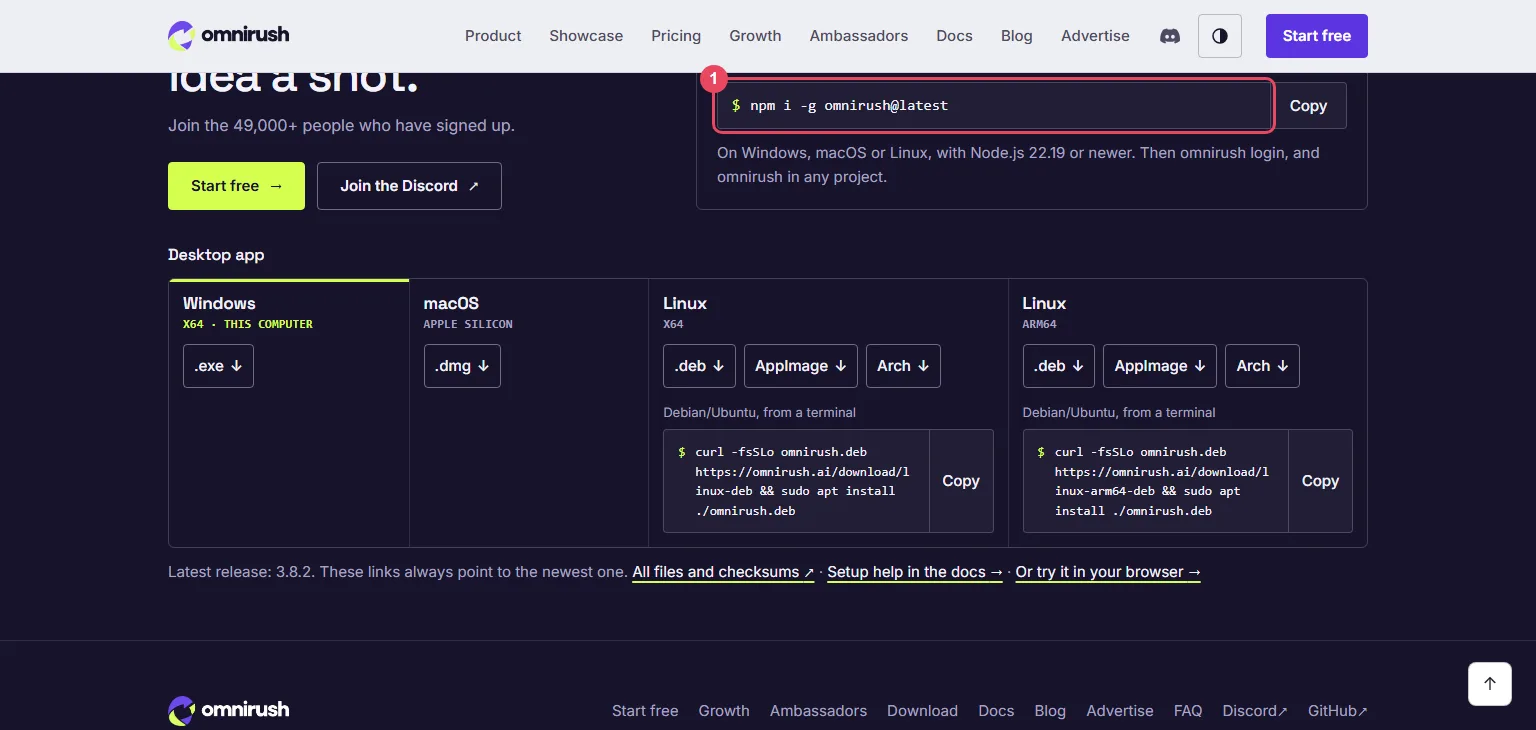This screenshot has height=730, width=1536.
Task: Click FAQ in the footer
Action: click(x=1188, y=711)
